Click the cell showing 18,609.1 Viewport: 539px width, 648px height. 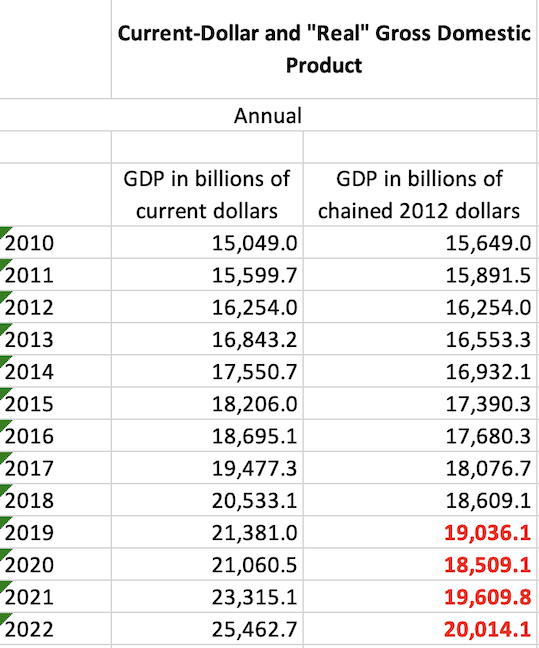(420, 500)
